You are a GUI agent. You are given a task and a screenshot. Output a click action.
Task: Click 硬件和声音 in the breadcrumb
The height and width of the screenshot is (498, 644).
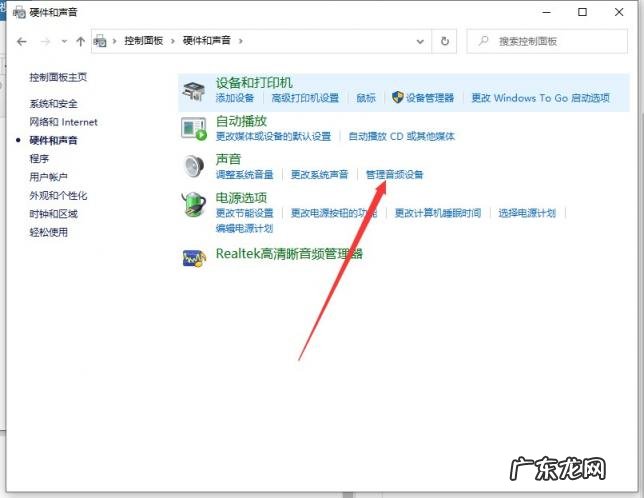(x=207, y=40)
